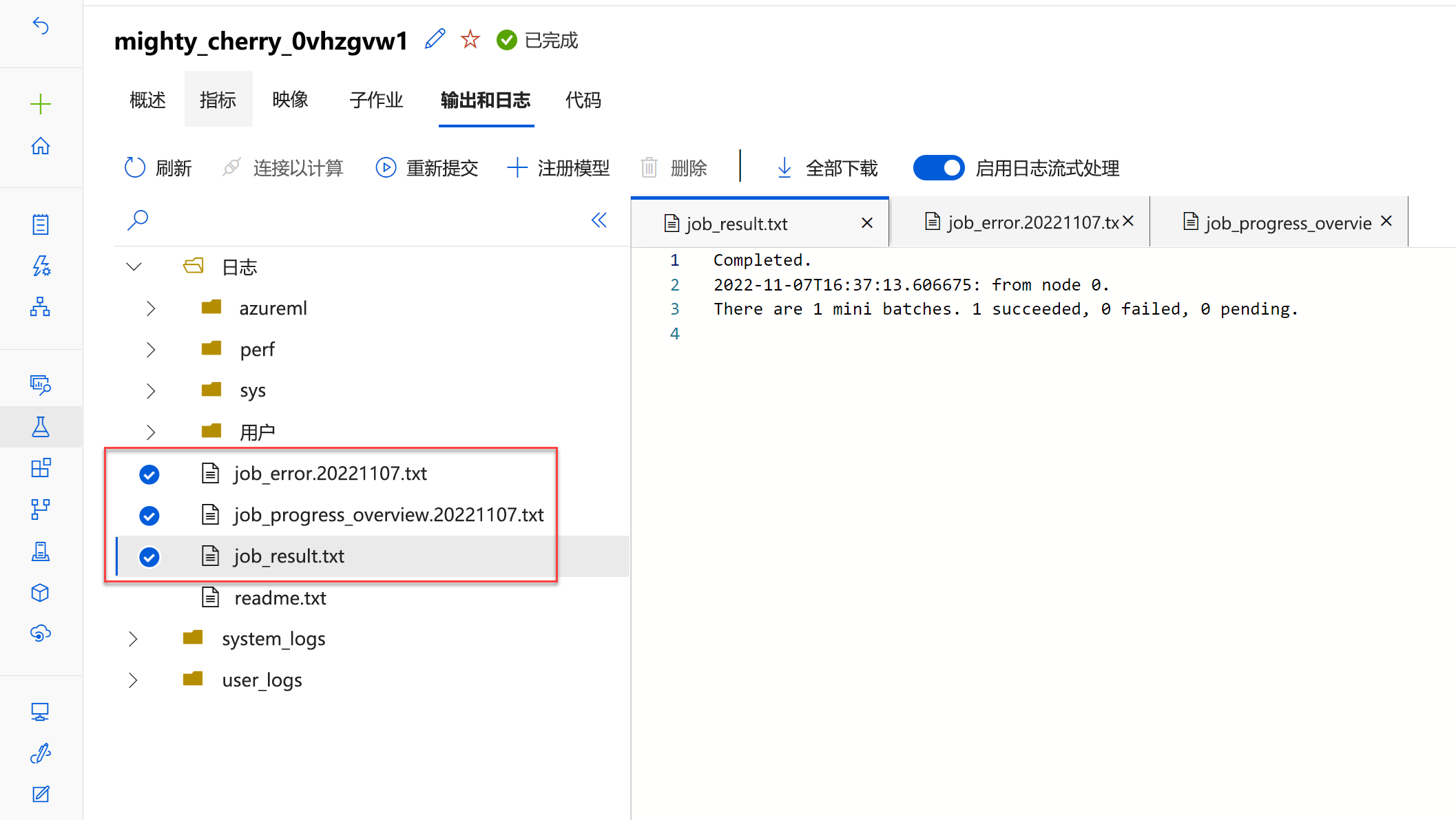The width and height of the screenshot is (1456, 820).
Task: Open the Endpoints cloud icon in sidebar
Action: [x=41, y=633]
